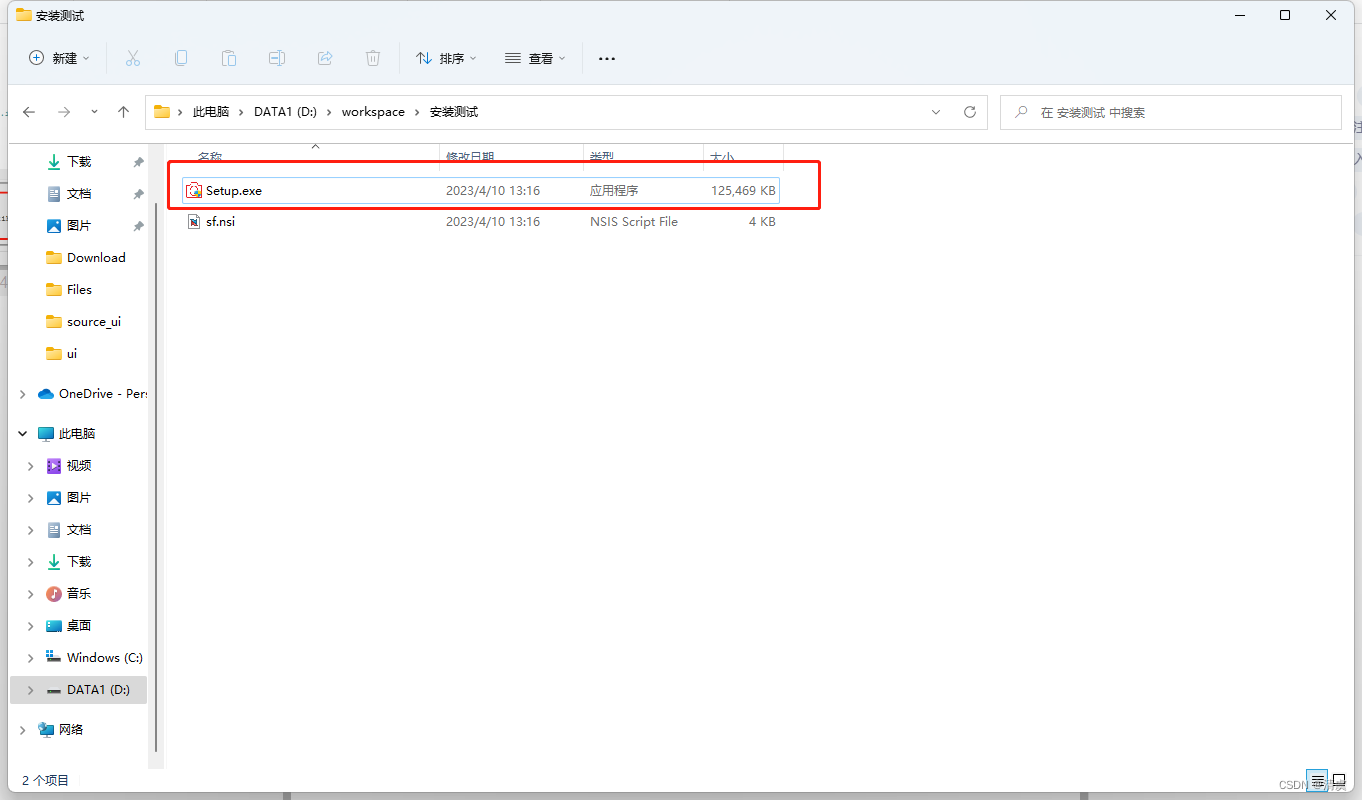1362x800 pixels.
Task: Select workspace in the address breadcrumb
Action: pyautogui.click(x=373, y=112)
